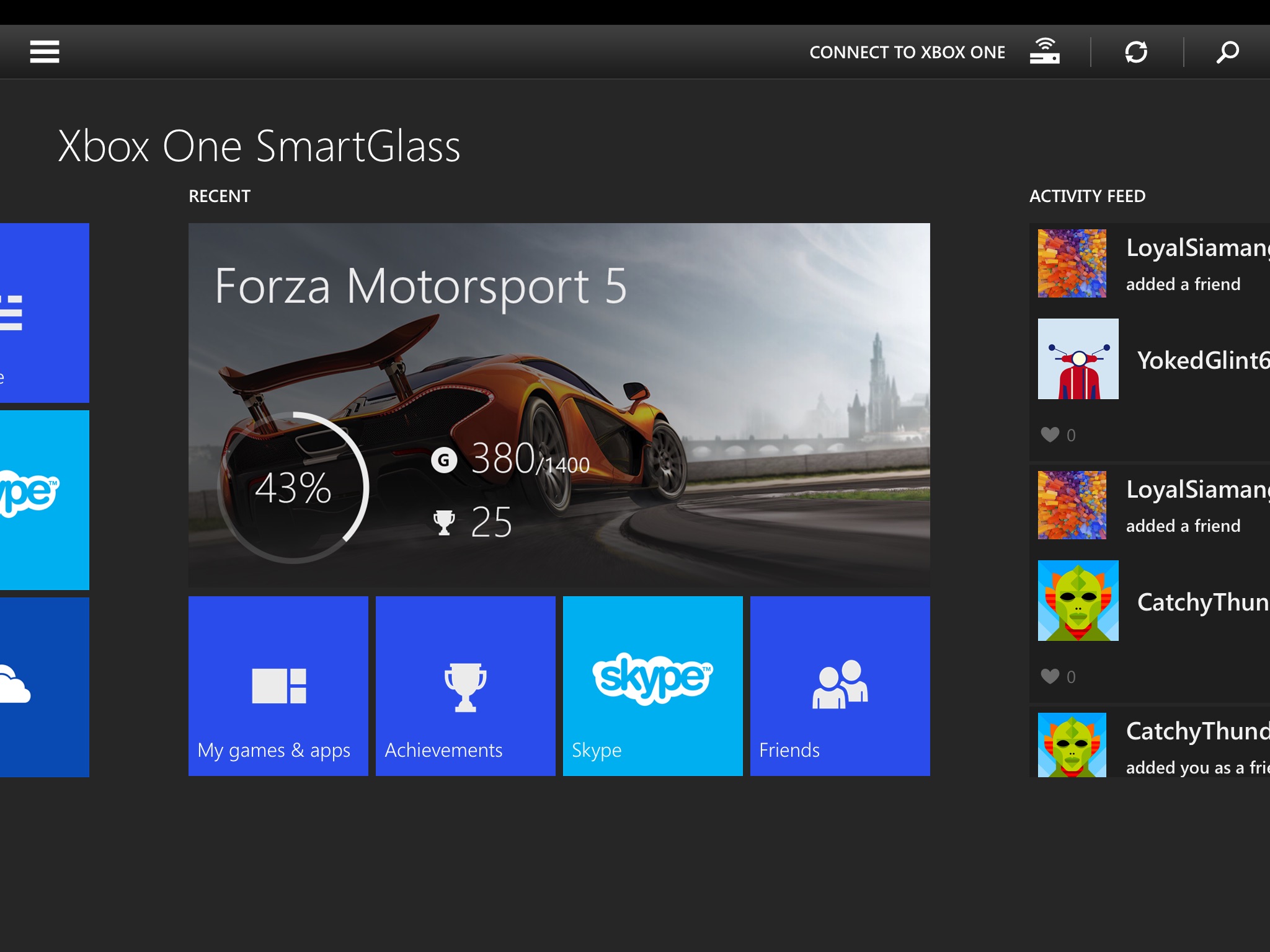Tap the second LoyalSiamang avatar in feed
1270x952 pixels.
click(1072, 505)
